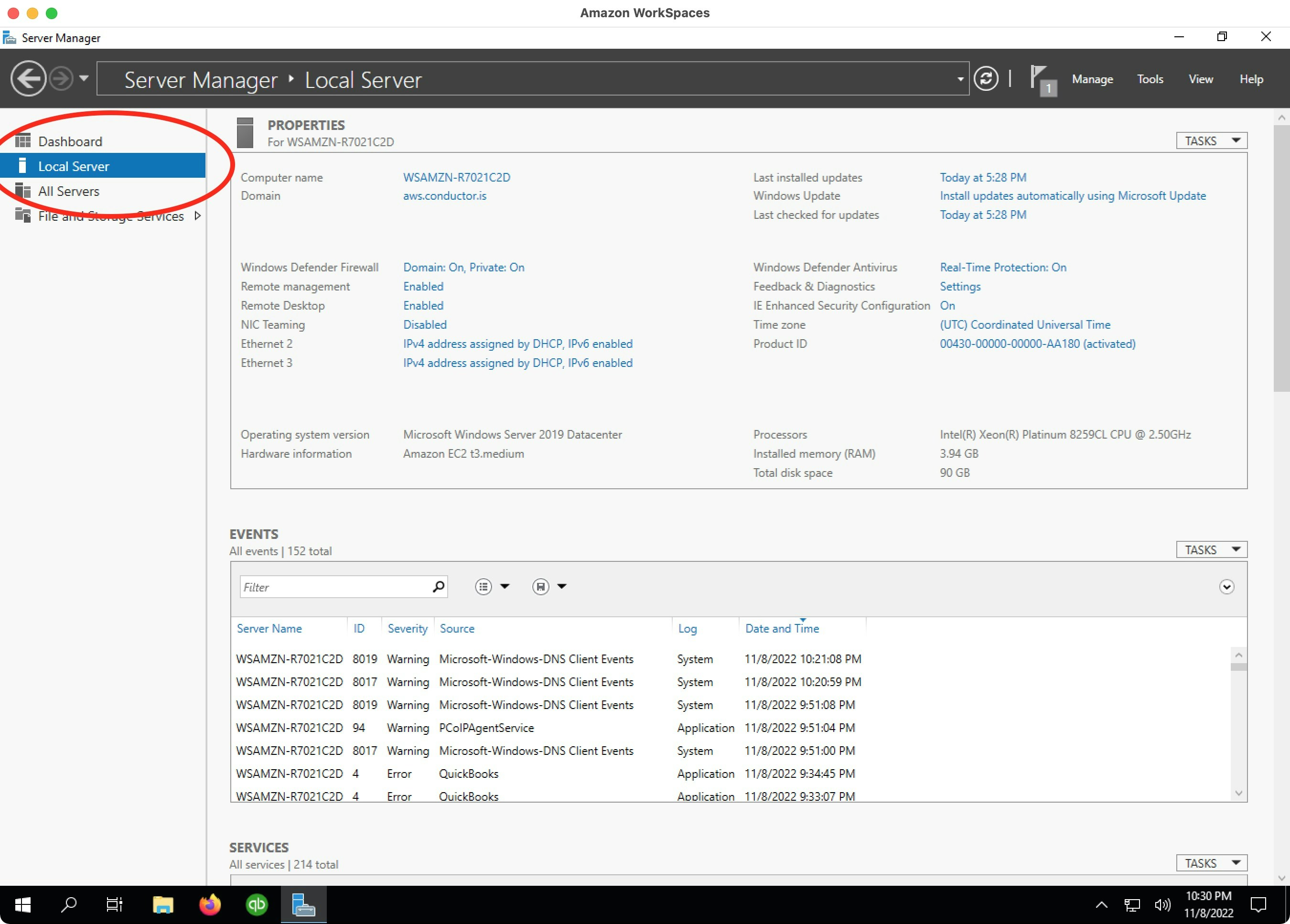1290x924 pixels.
Task: Open Feedback & Diagnostics Settings link
Action: click(959, 286)
